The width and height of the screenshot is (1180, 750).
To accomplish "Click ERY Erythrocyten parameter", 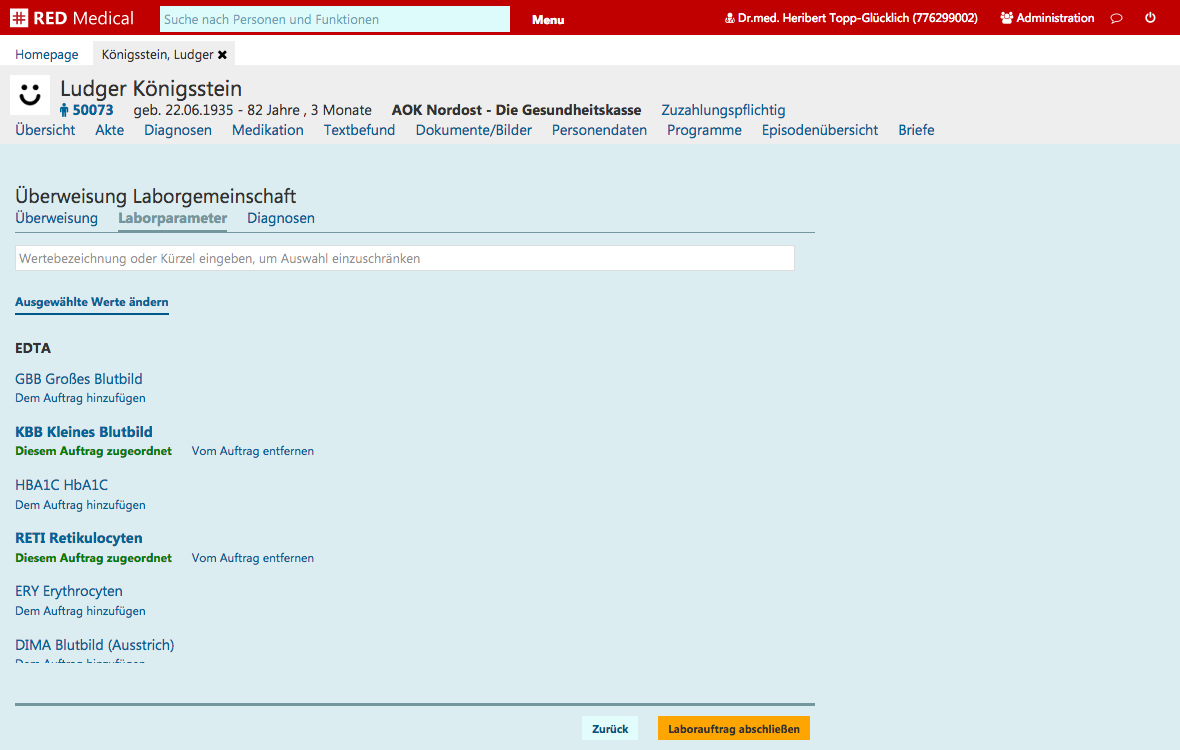I will (x=68, y=591).
